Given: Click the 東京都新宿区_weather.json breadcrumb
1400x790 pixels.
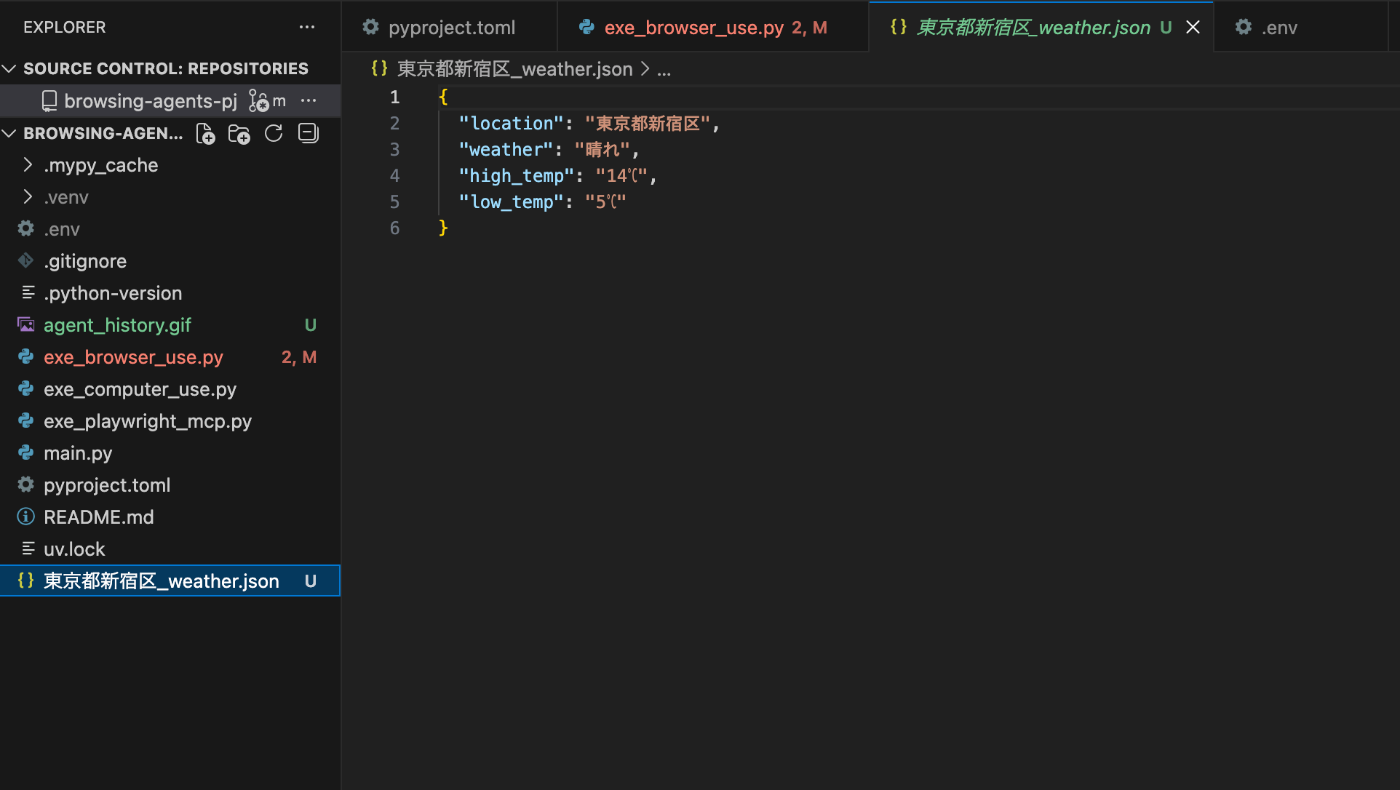Looking at the screenshot, I should [x=515, y=69].
